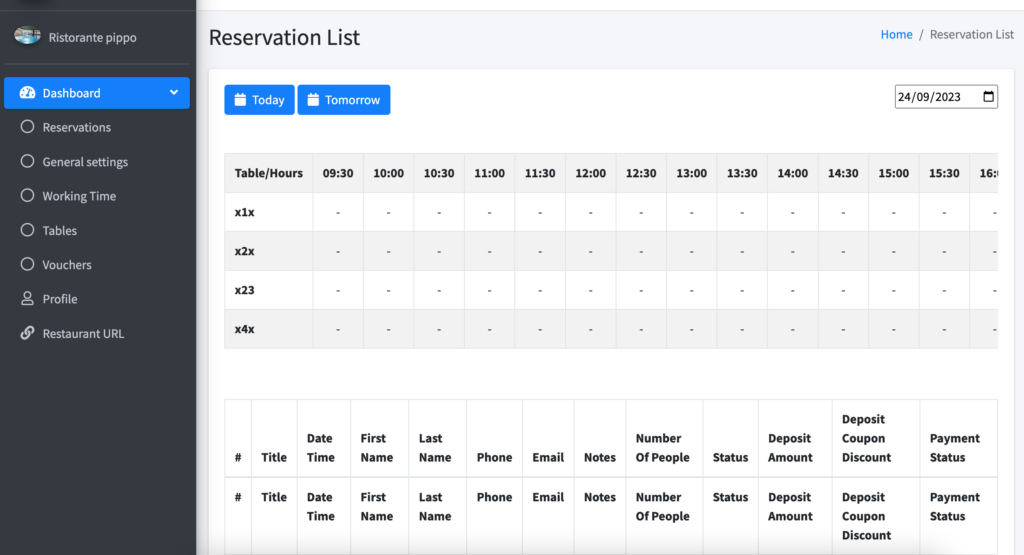The width and height of the screenshot is (1024, 555).
Task: Show today's reservations with Today button
Action: 259,100
